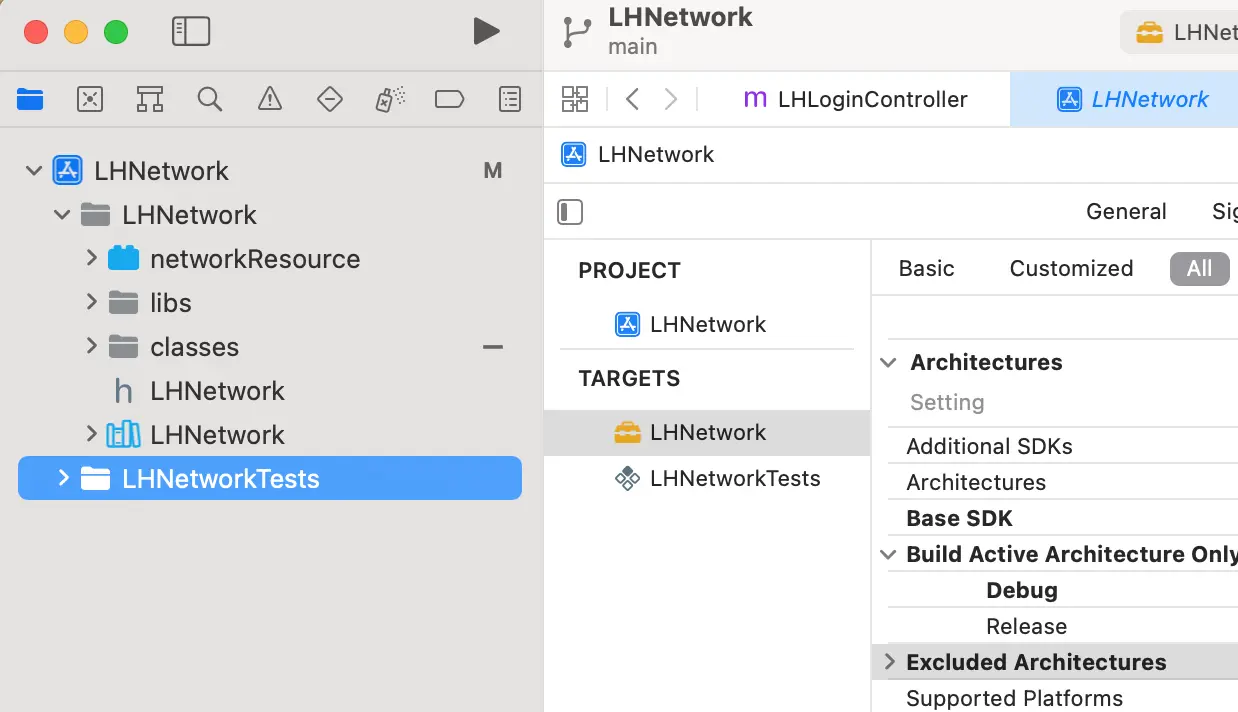The height and width of the screenshot is (712, 1238).
Task: Open the Breakpoint navigator icon
Action: (x=450, y=99)
